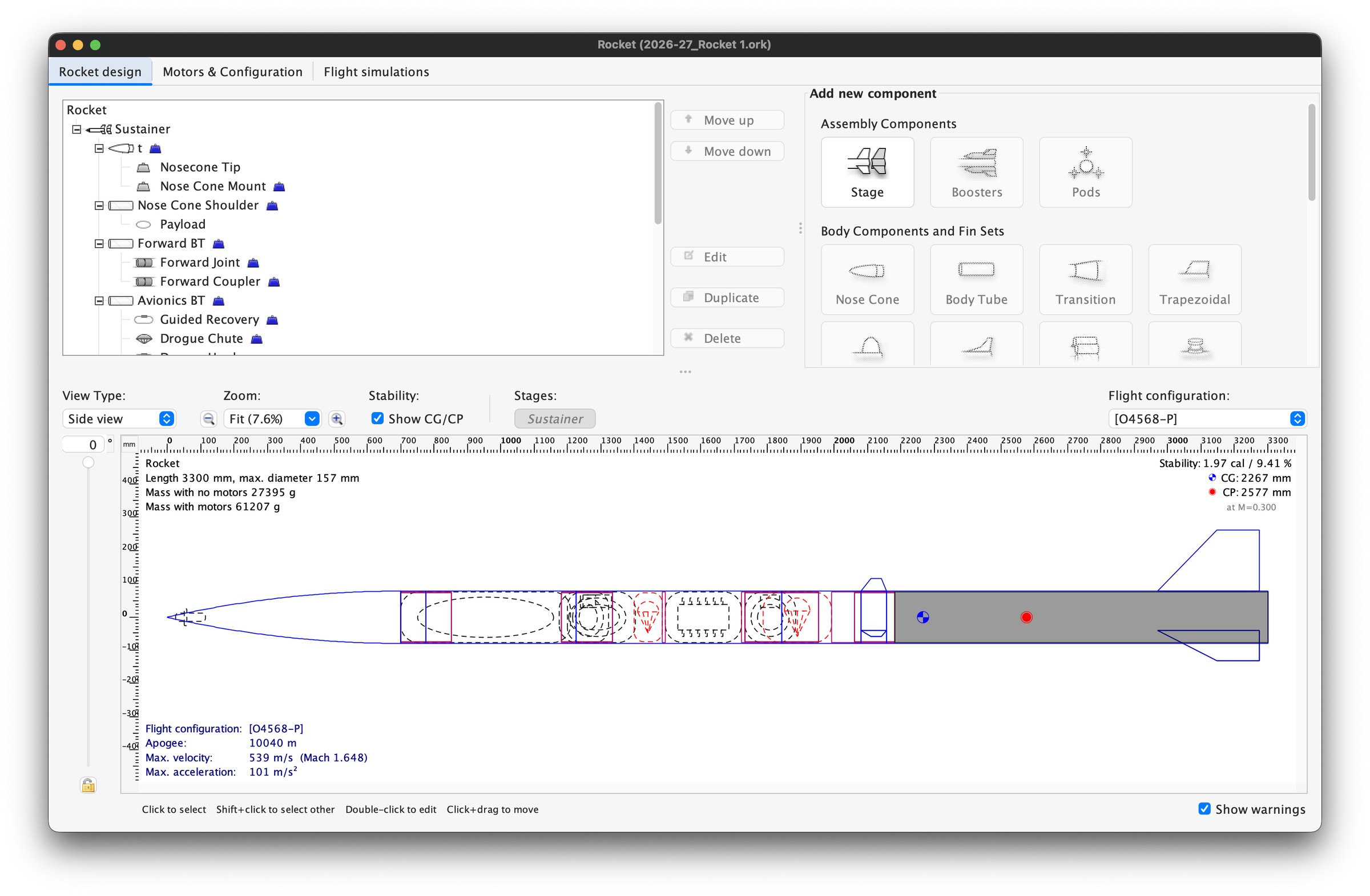Click the Boosters component icon
The height and width of the screenshot is (896, 1370).
pos(976,171)
